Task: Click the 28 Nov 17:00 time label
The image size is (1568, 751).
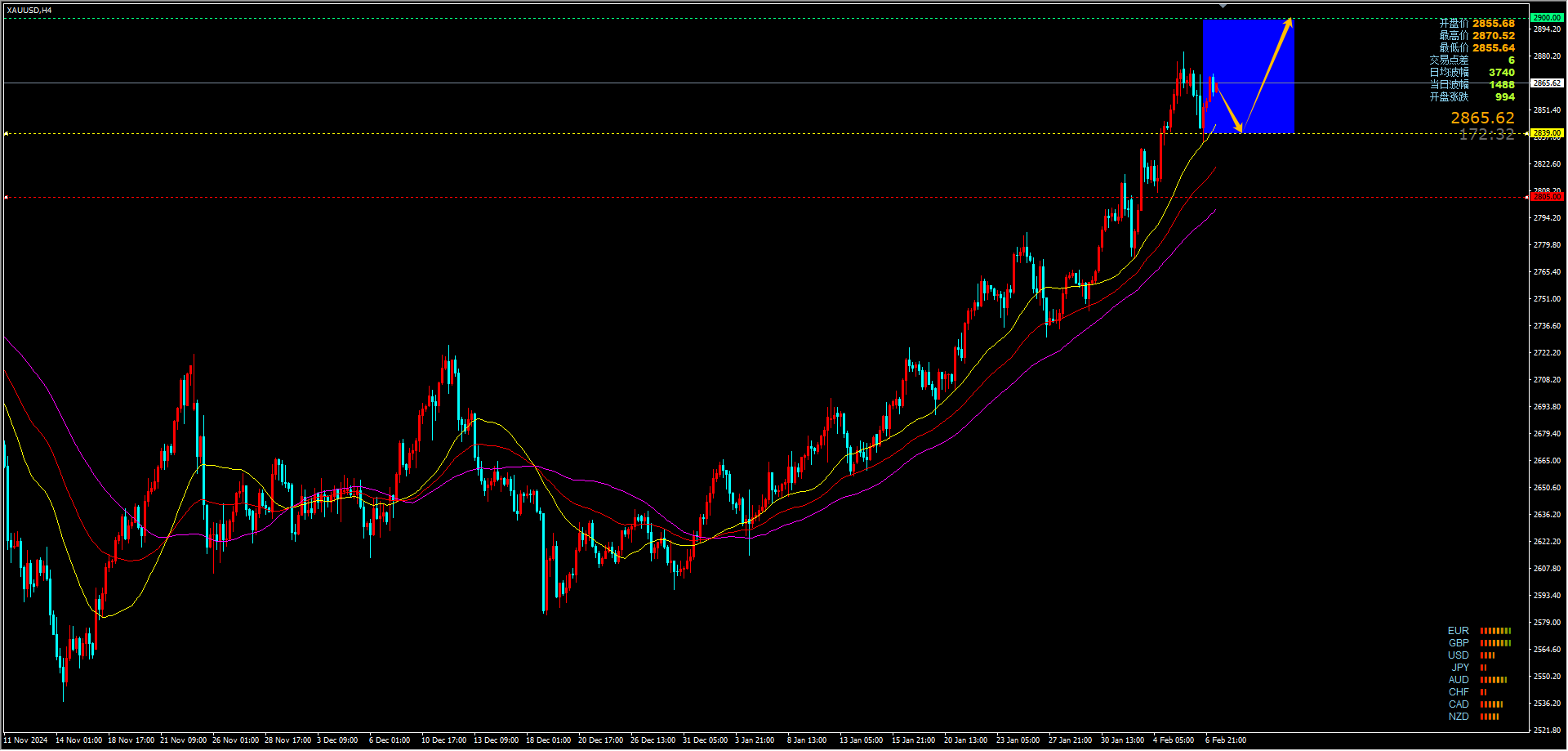Action: [287, 740]
